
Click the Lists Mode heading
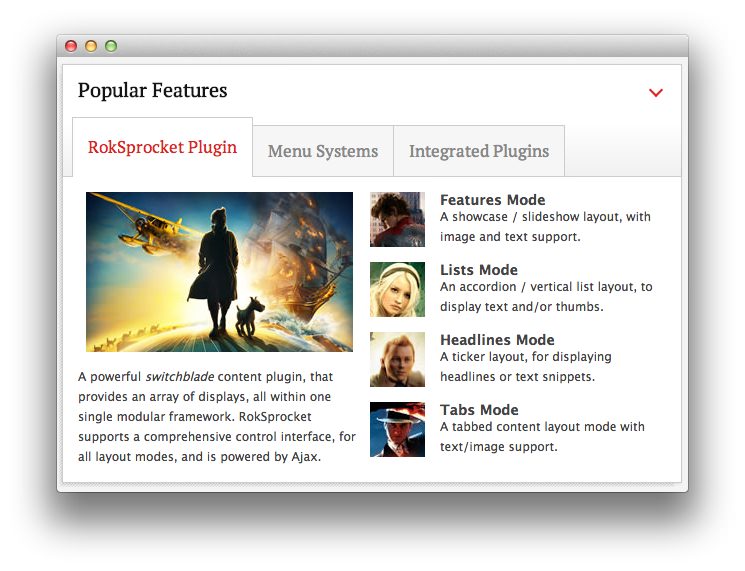click(479, 270)
